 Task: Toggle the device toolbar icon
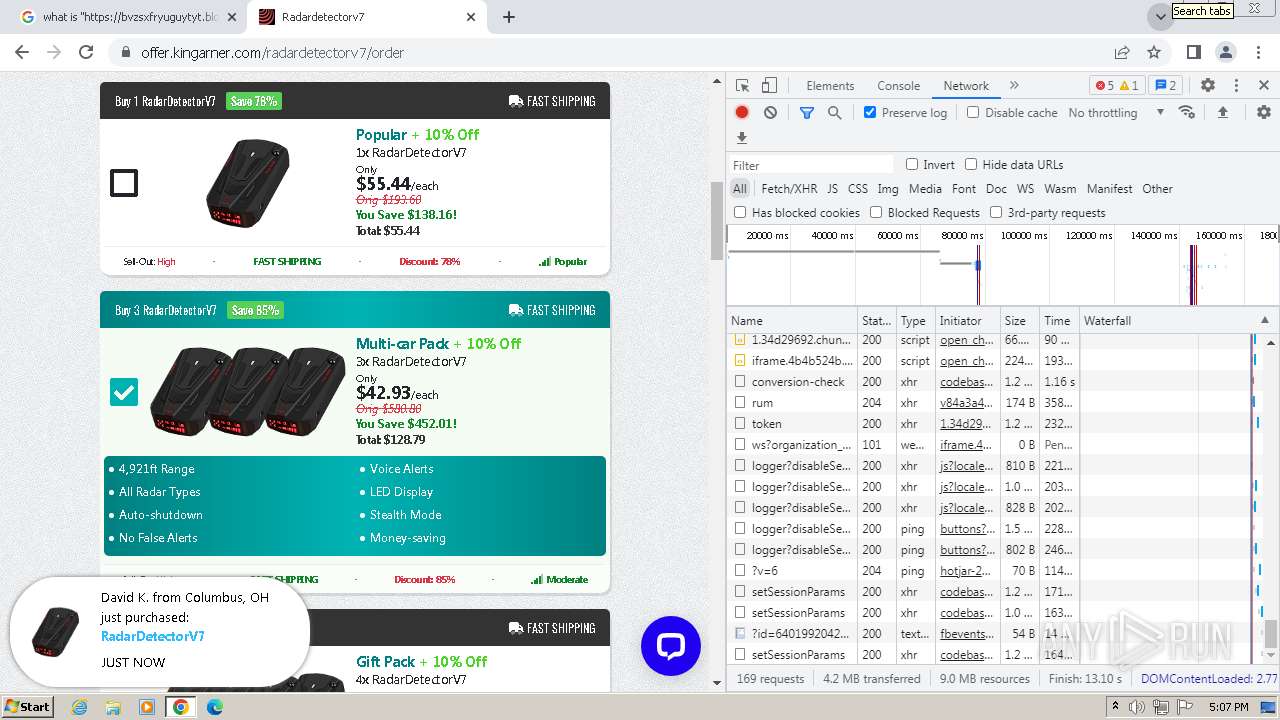point(769,86)
